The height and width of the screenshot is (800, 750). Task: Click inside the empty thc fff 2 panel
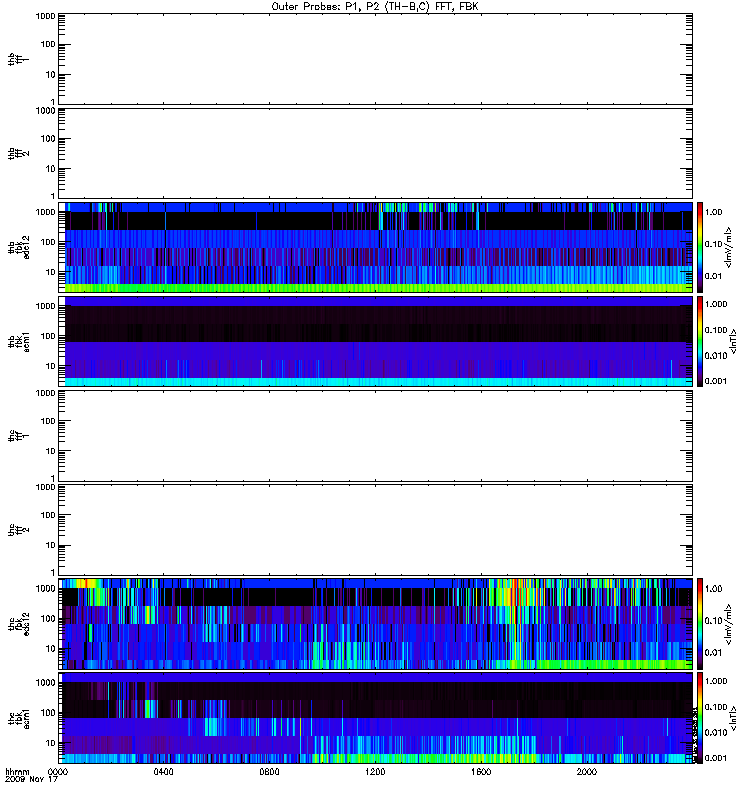375,530
